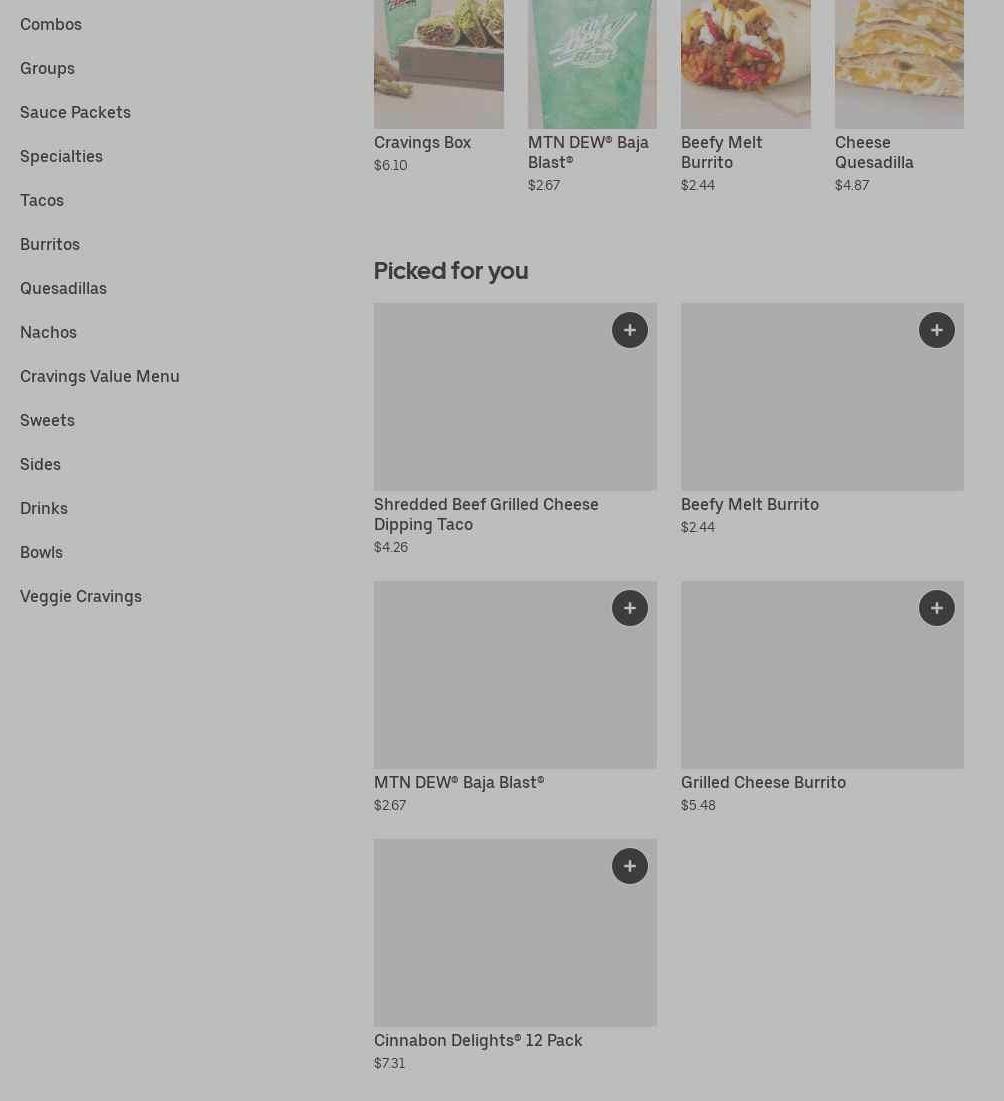Image resolution: width=1004 pixels, height=1101 pixels.
Task: Go to Sauce Packets section
Action: click(x=75, y=112)
